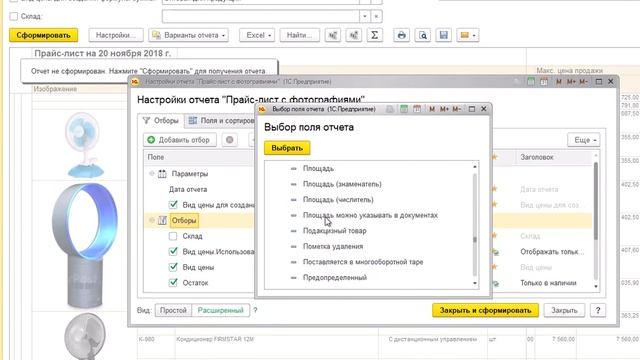The height and width of the screenshot is (360, 640).
Task: Click the Найти... button
Action: point(299,35)
